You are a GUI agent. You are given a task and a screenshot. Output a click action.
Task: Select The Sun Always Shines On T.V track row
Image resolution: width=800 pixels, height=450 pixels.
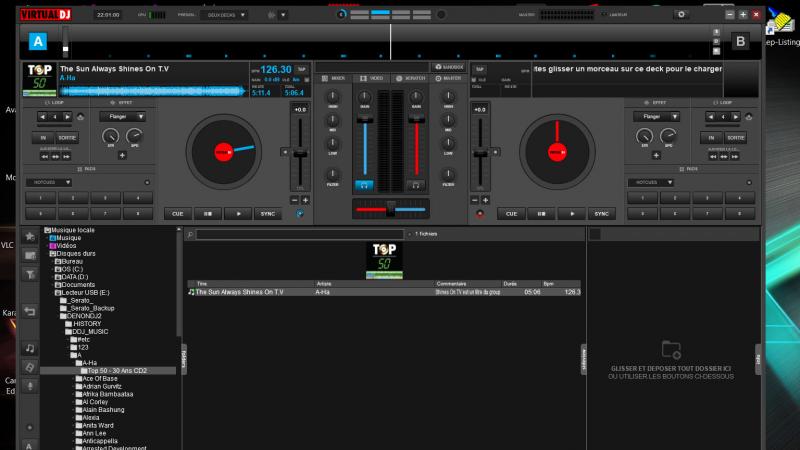(x=384, y=292)
